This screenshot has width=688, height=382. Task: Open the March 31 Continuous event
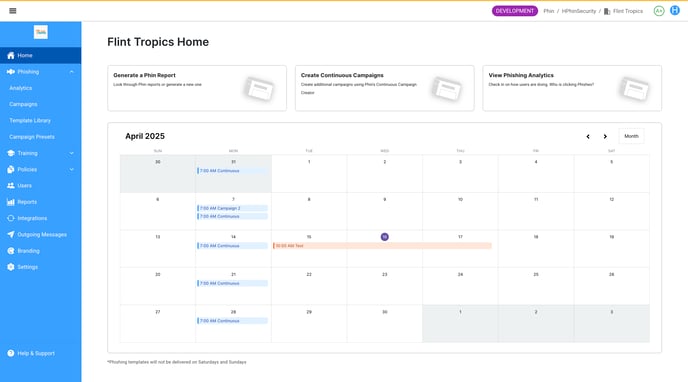233,171
